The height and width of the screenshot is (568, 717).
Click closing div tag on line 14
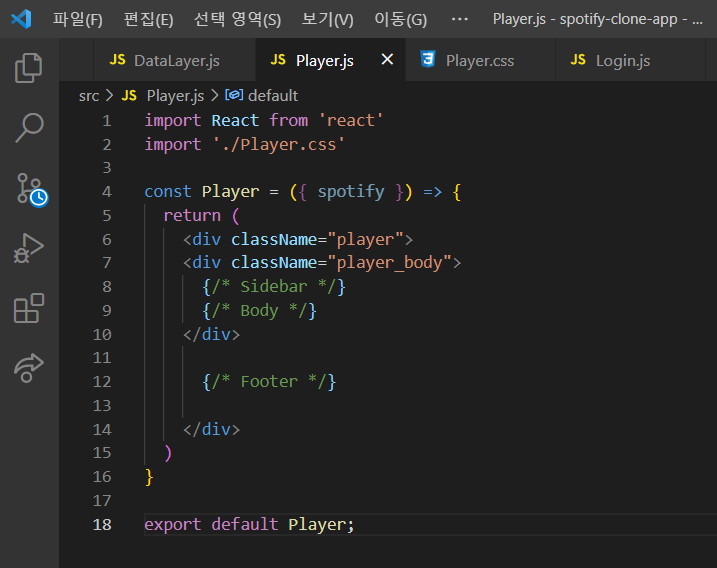point(211,429)
